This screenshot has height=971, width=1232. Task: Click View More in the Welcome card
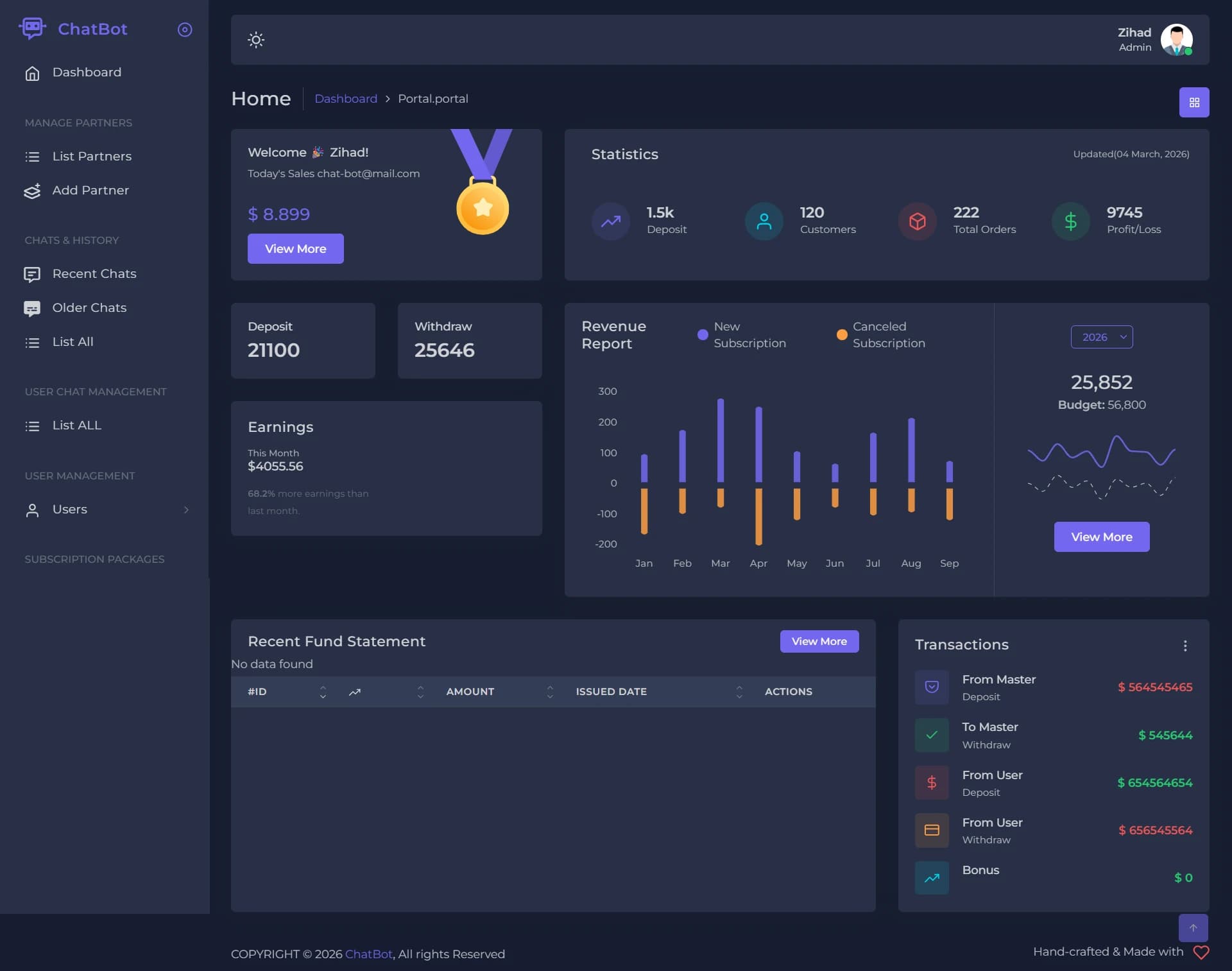click(296, 248)
